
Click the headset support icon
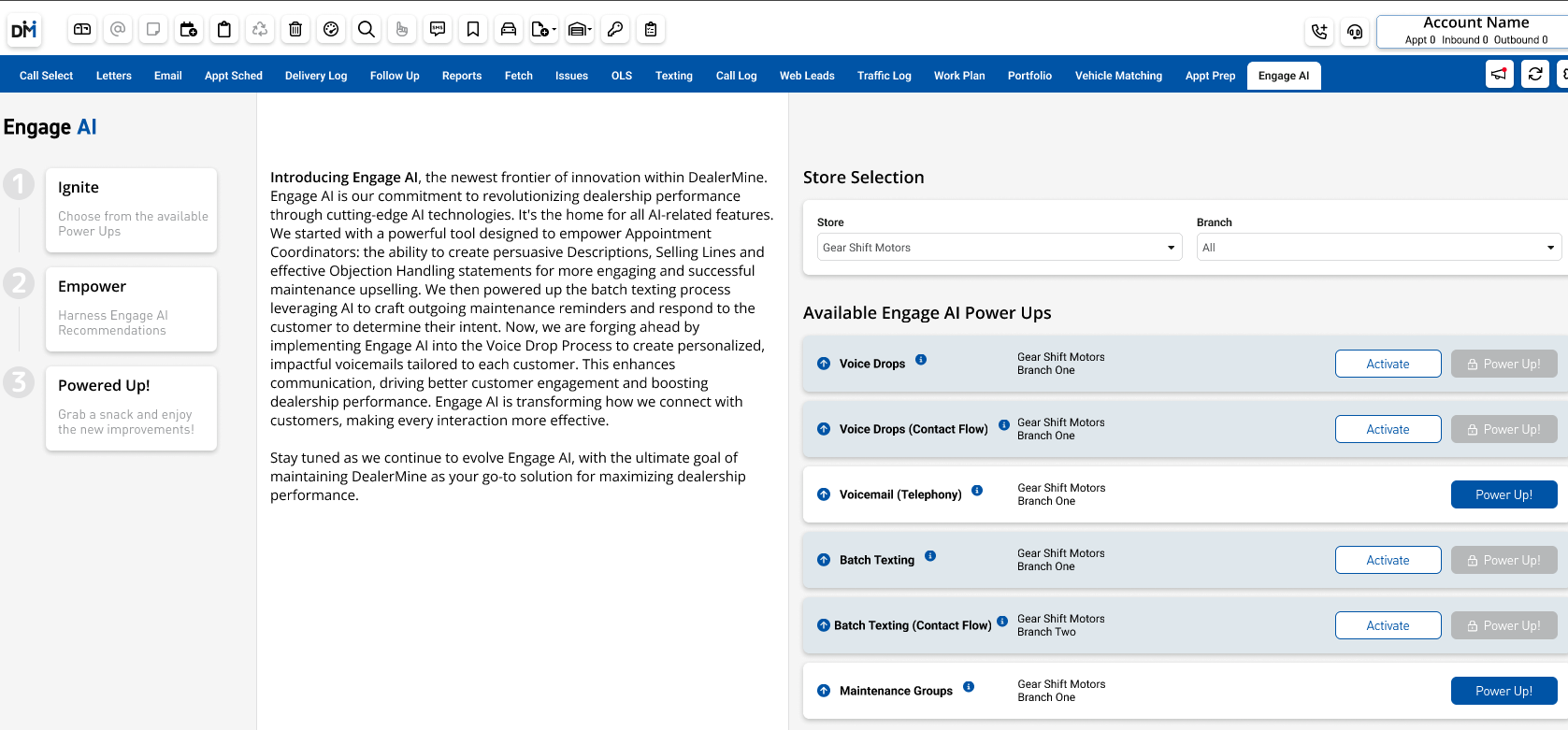click(x=1355, y=32)
